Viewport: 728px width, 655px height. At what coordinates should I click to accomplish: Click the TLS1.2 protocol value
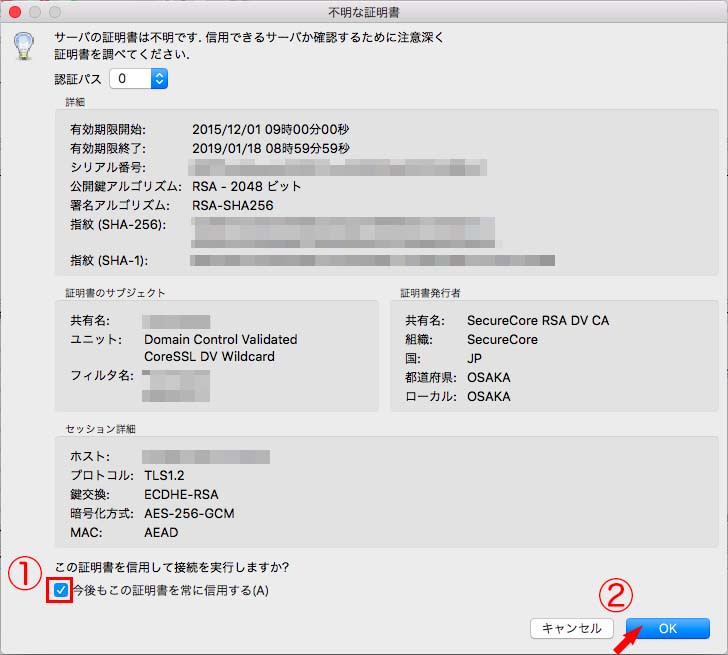[x=164, y=475]
